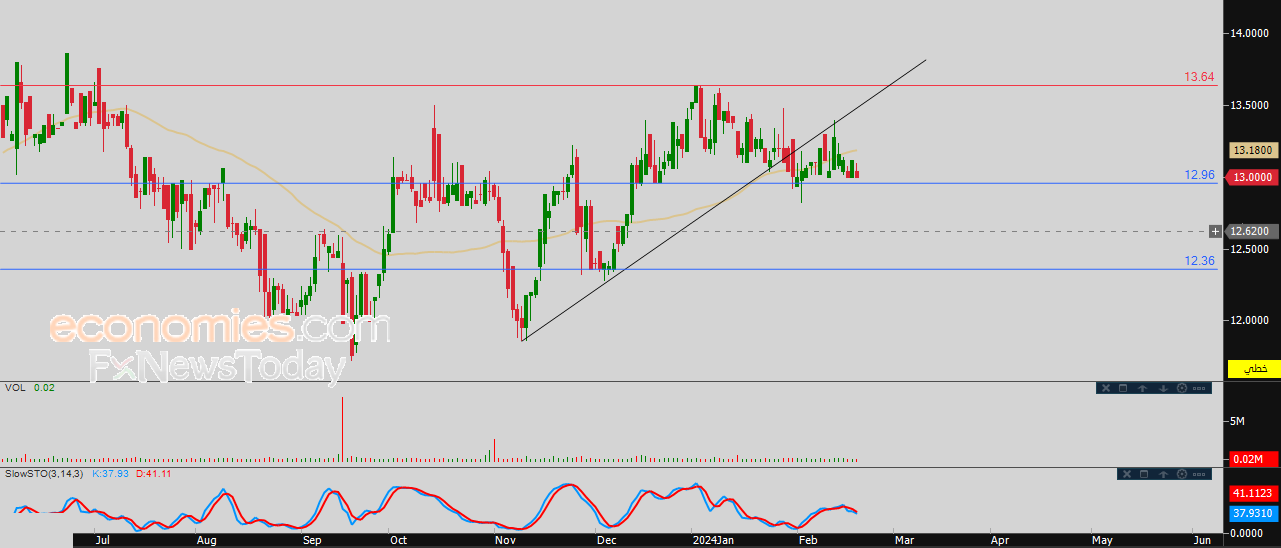Select the 12.96 support level label
1281x548 pixels.
(x=1199, y=174)
